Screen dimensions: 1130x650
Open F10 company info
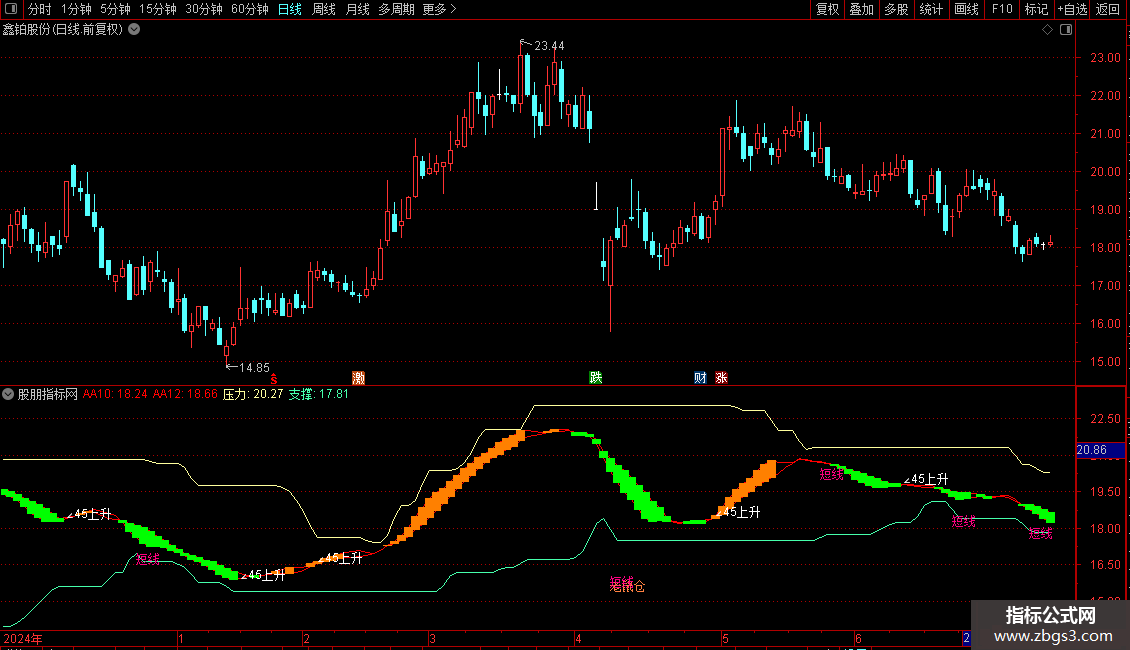(1002, 9)
